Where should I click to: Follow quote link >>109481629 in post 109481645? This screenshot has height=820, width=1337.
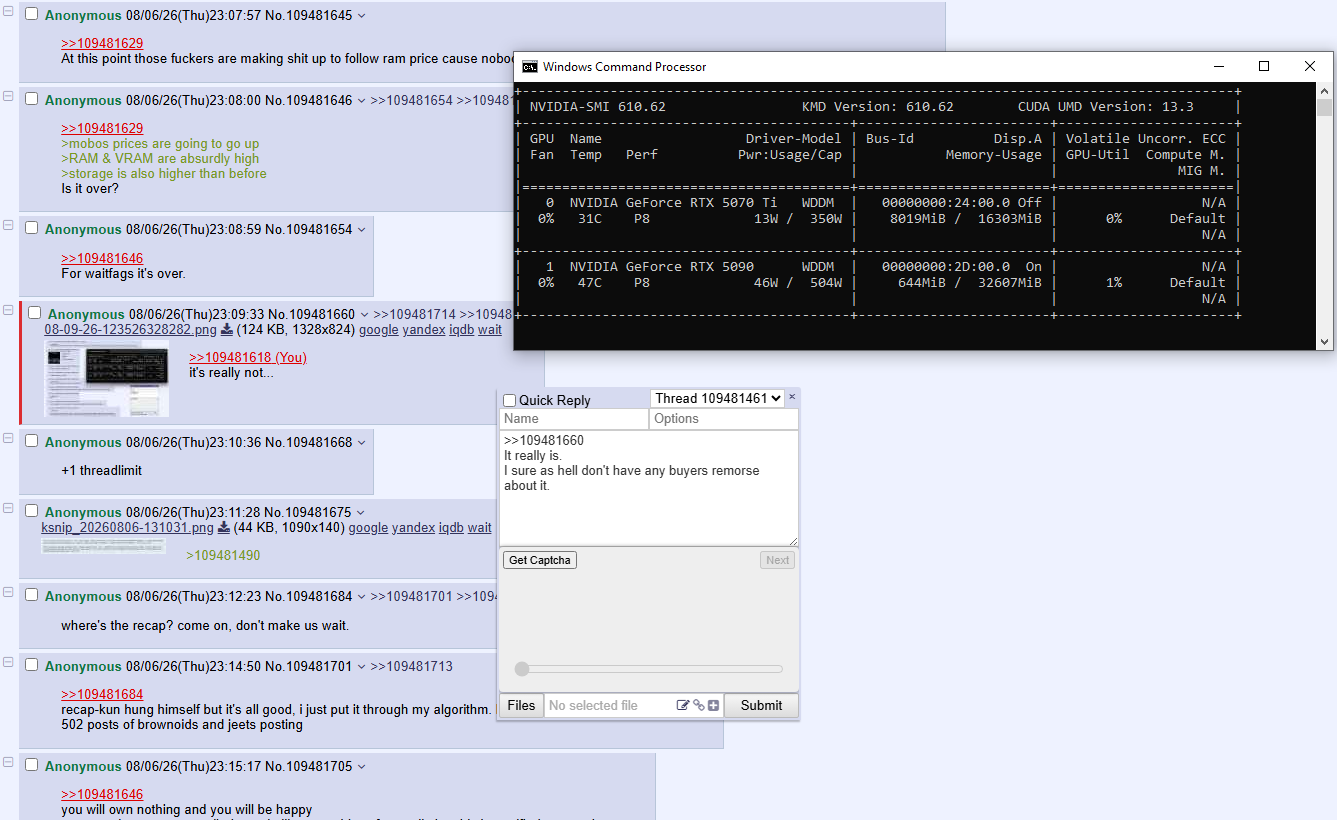102,43
